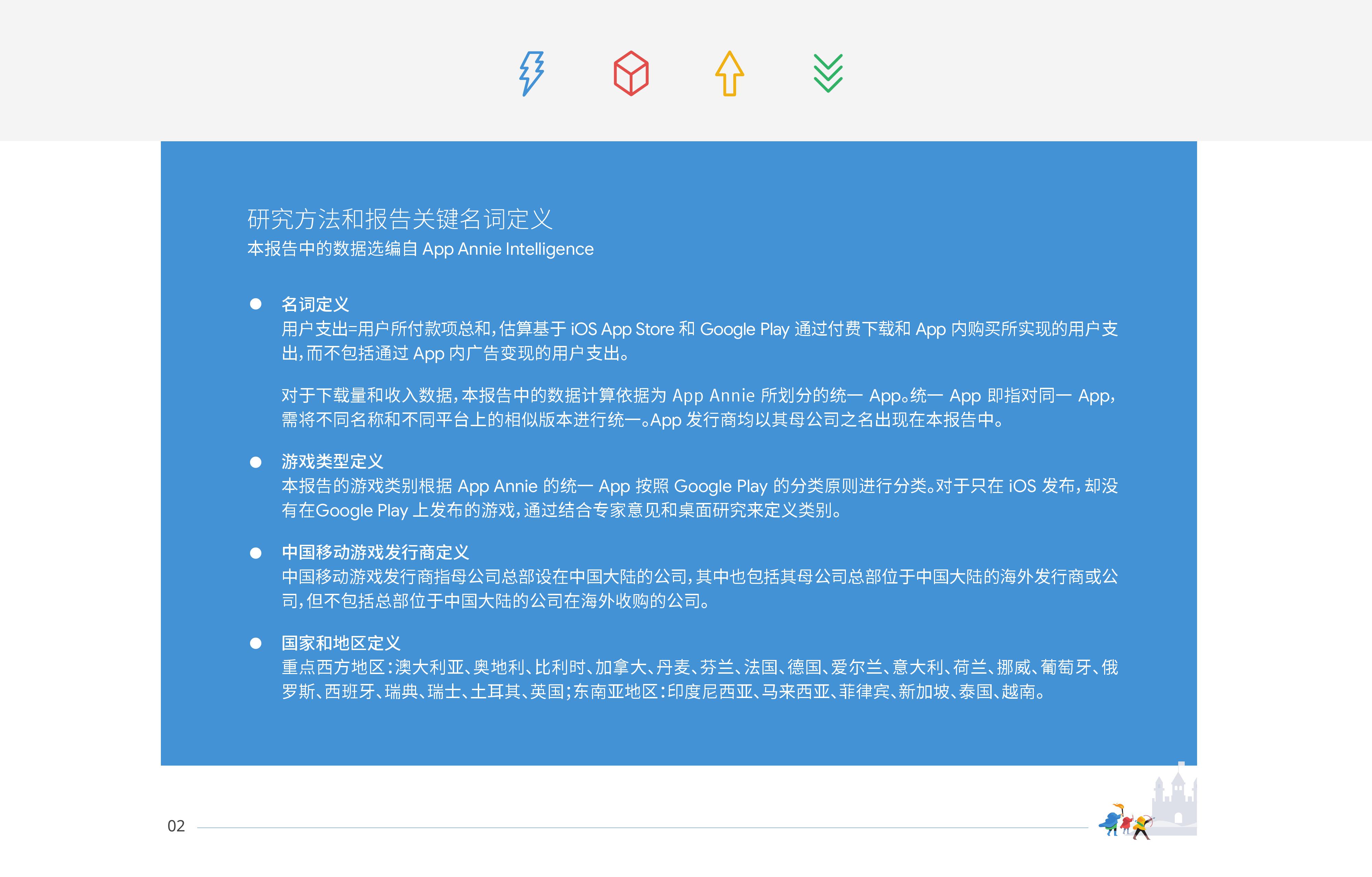Click the bullet beside 国家和地区定义
This screenshot has width=1372, height=877.
256,643
